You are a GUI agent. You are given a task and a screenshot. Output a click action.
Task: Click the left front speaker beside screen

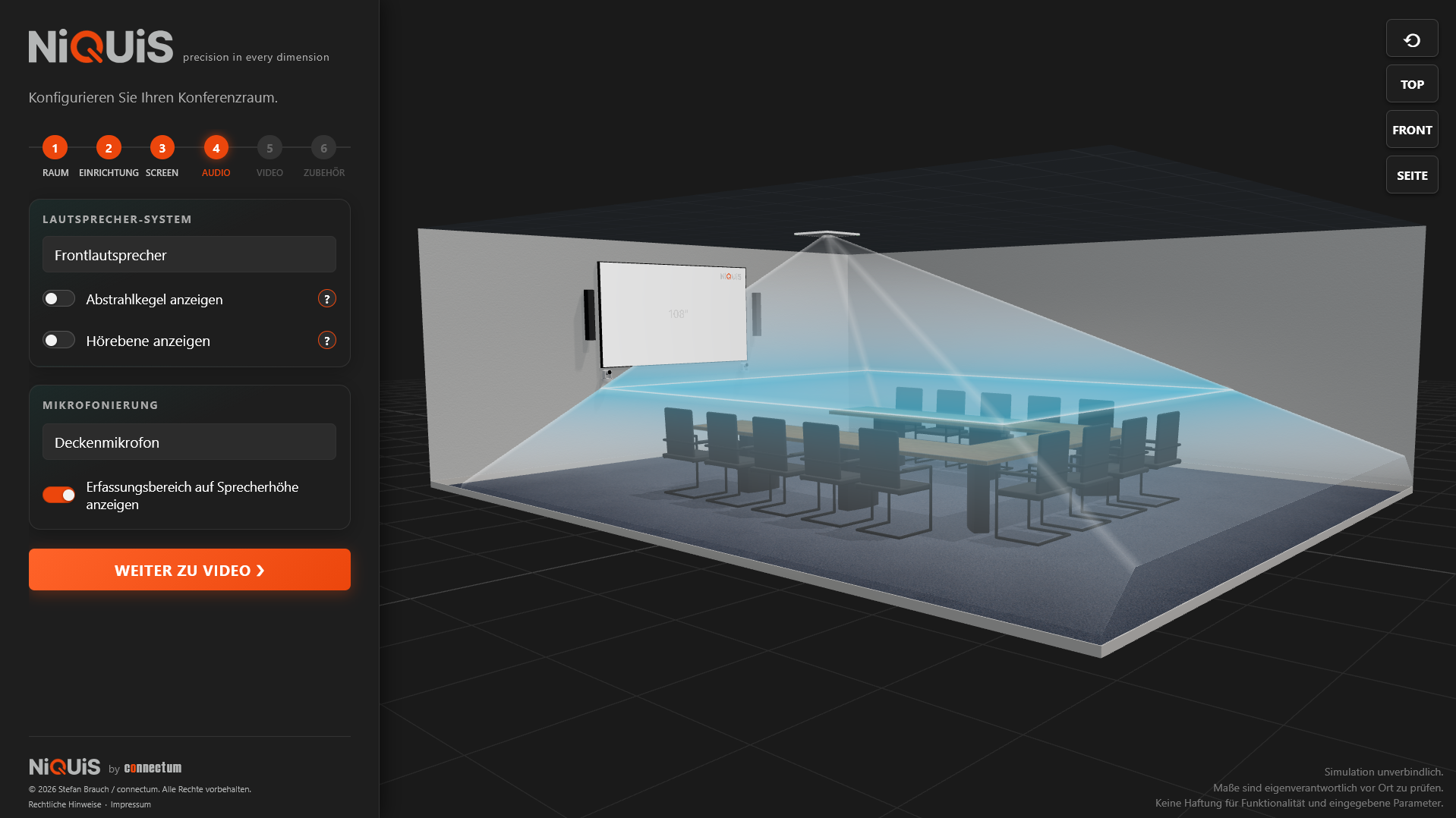click(x=589, y=314)
